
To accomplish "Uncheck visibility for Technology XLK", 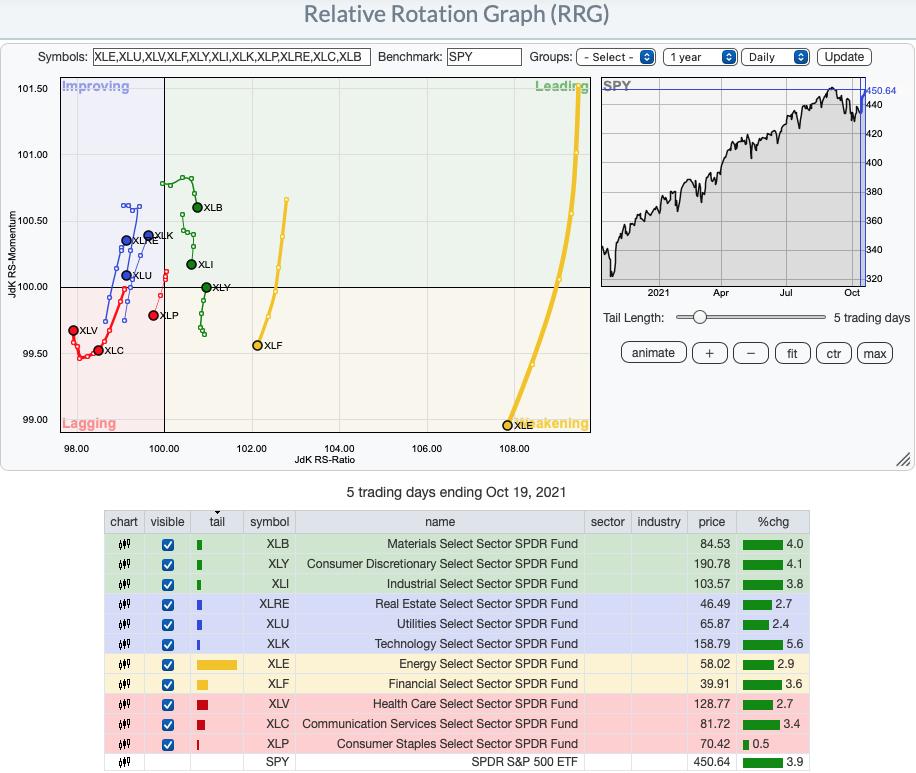I will pyautogui.click(x=168, y=644).
